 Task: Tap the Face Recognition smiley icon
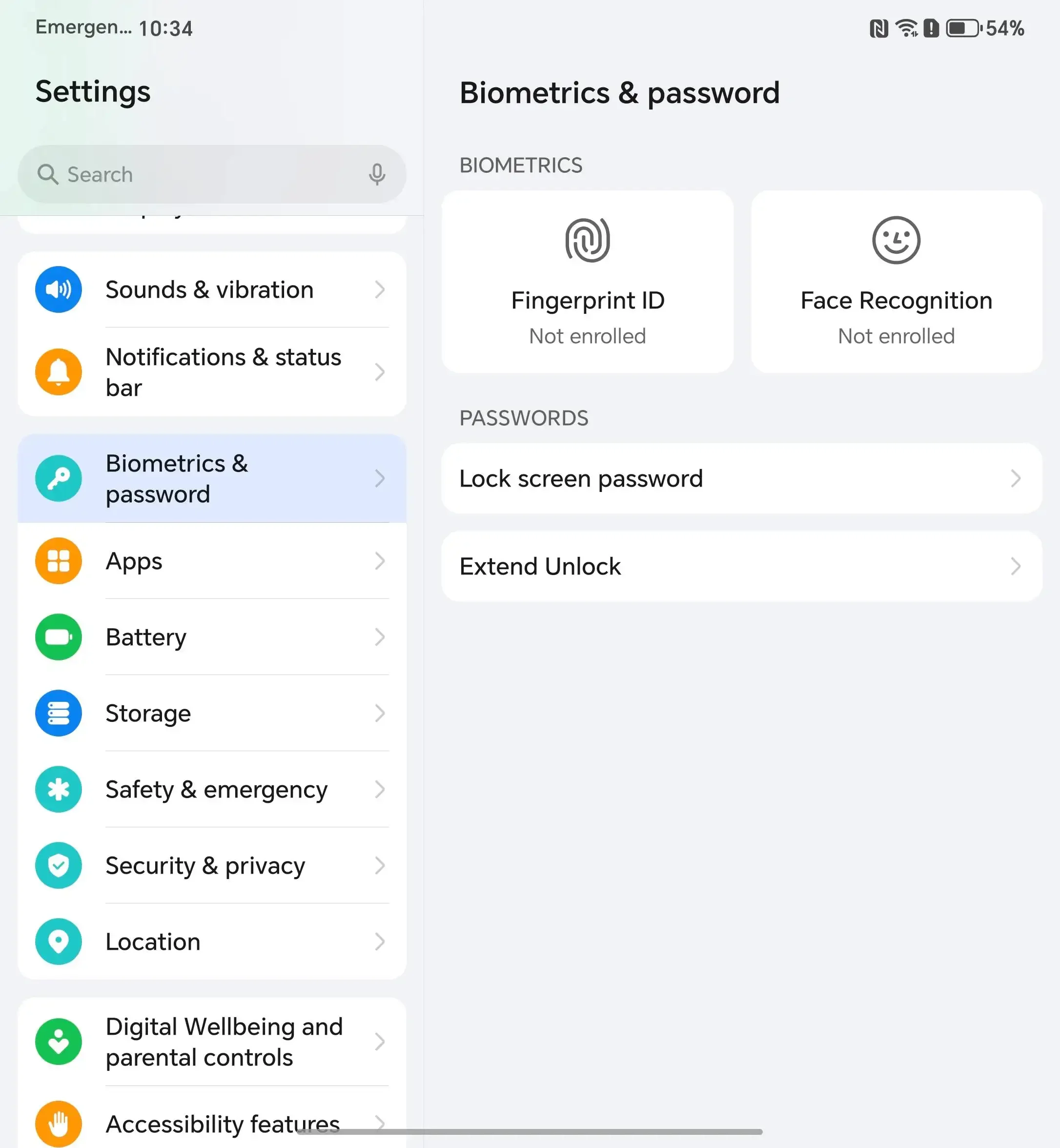896,240
